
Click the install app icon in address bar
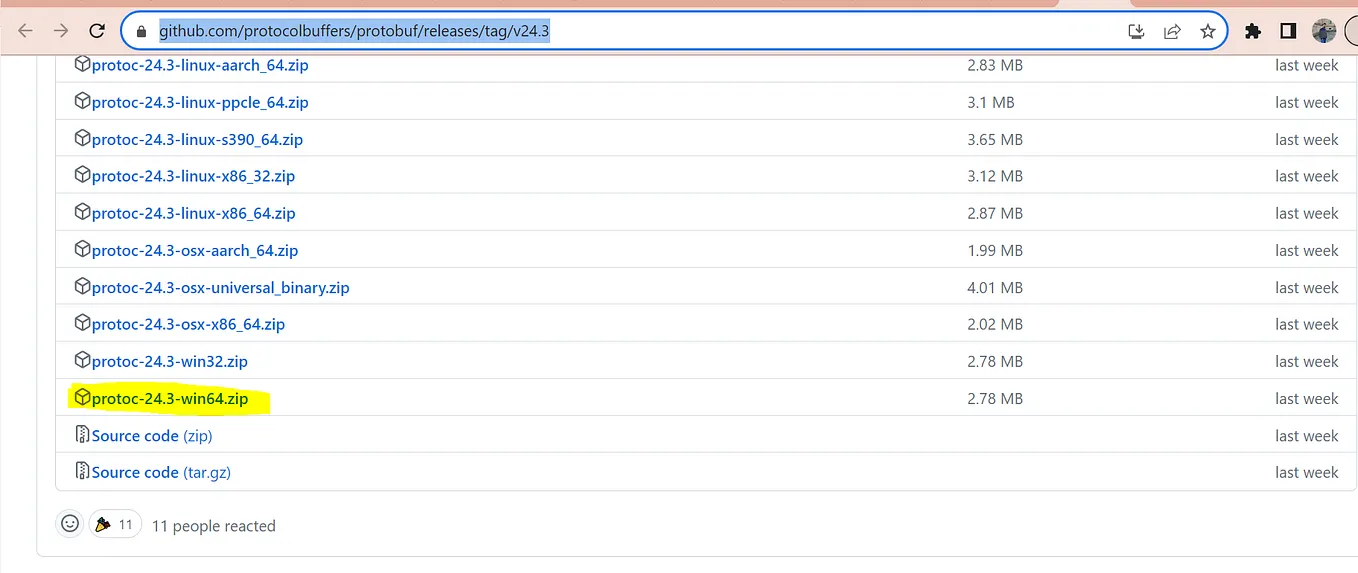[x=1136, y=31]
